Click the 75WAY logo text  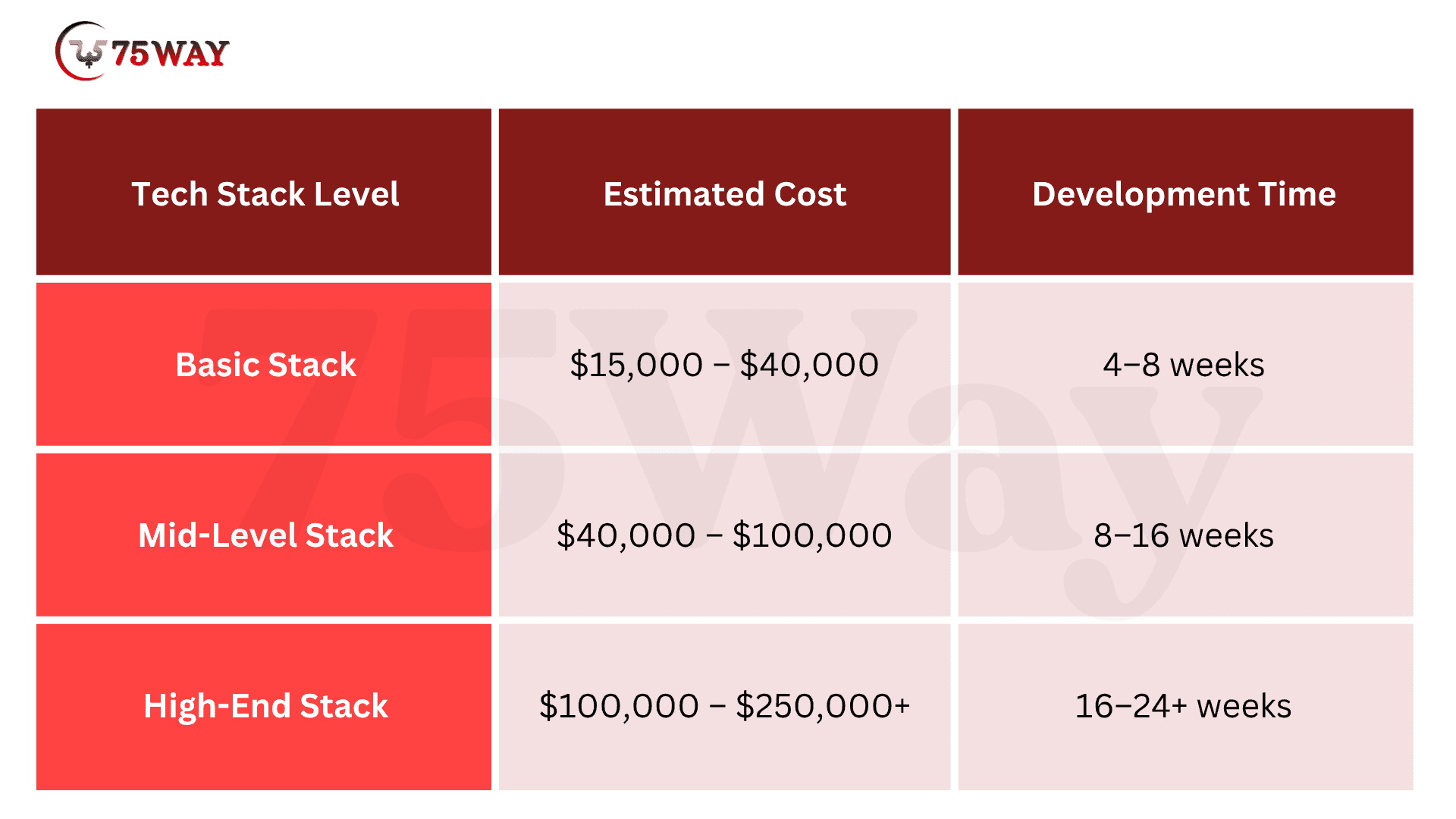(x=170, y=53)
